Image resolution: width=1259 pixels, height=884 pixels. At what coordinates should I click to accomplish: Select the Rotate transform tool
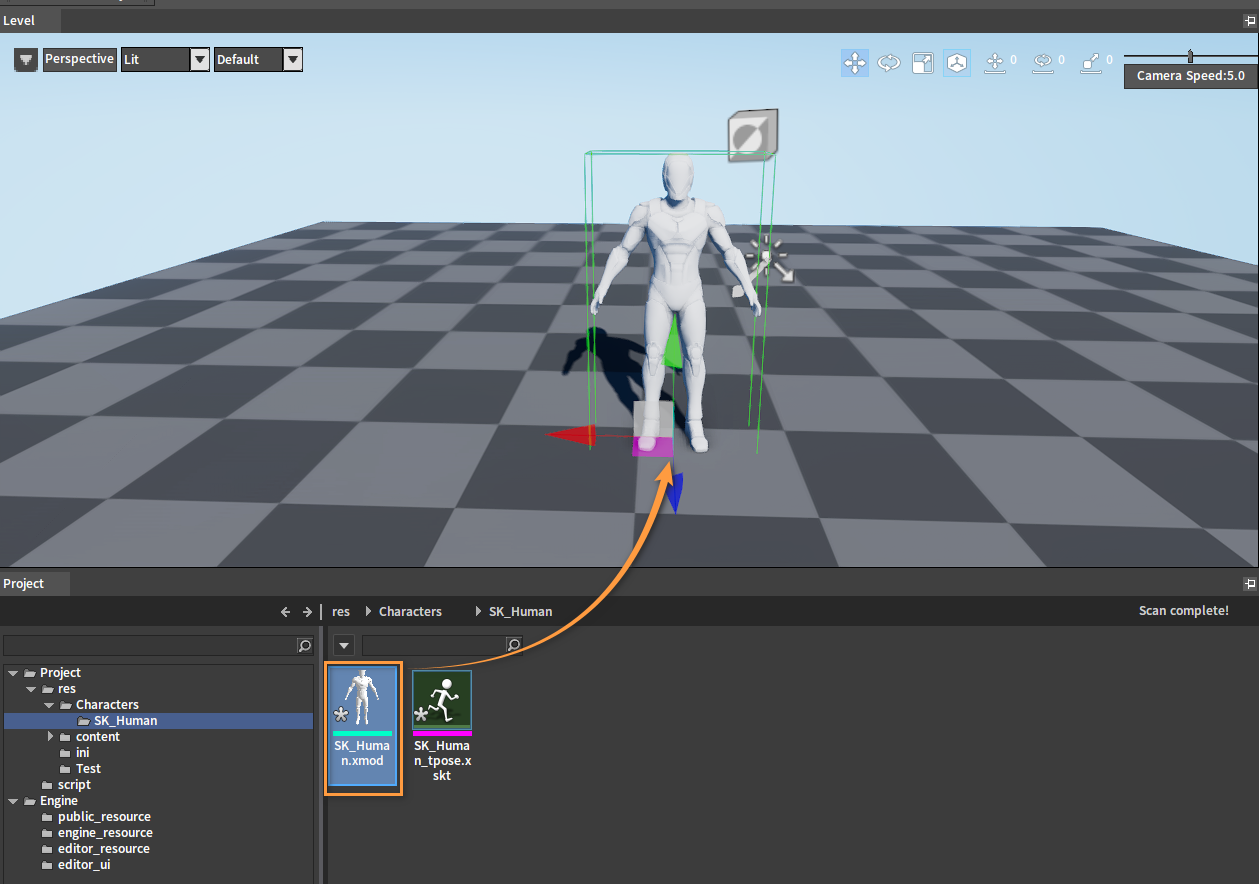point(889,63)
